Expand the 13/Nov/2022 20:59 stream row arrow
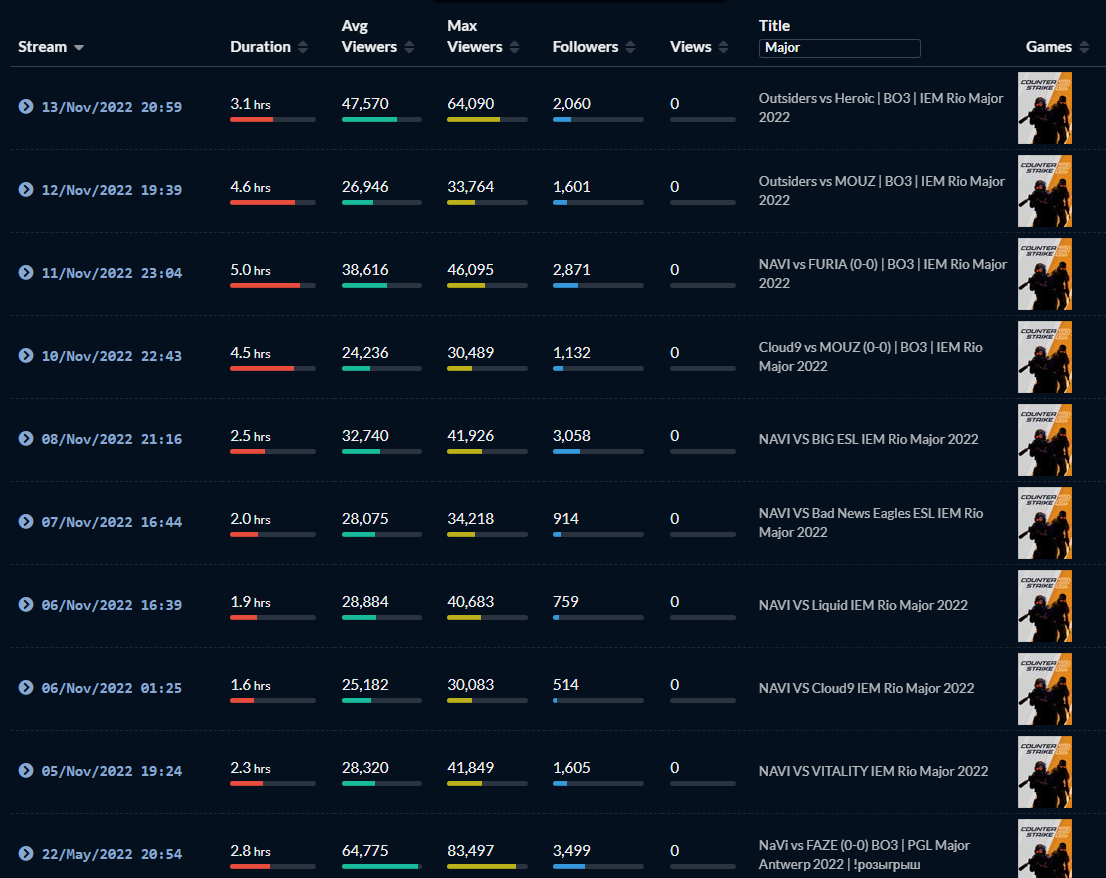Viewport: 1106px width, 878px height. pos(26,106)
